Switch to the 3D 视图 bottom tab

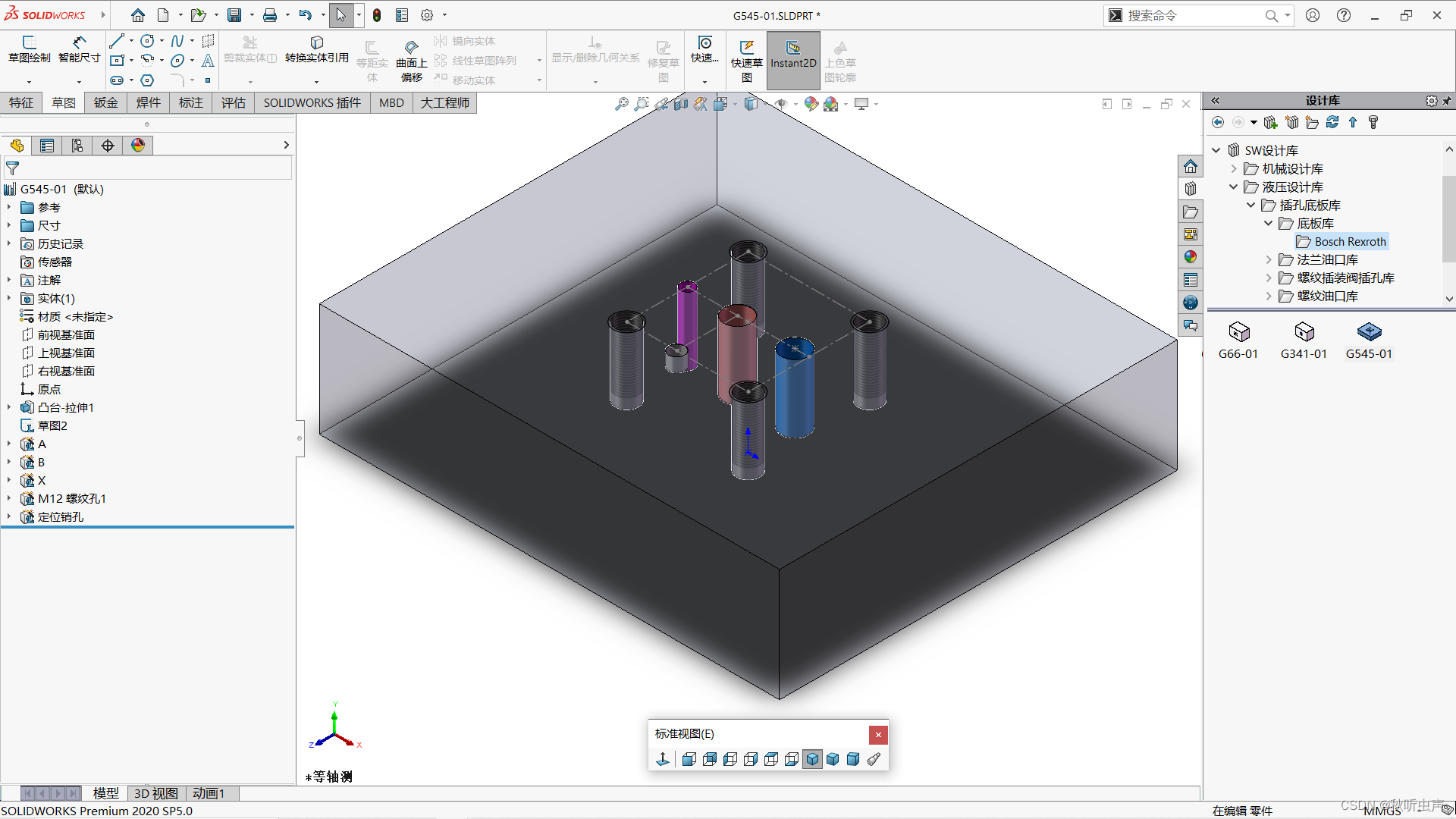click(156, 793)
